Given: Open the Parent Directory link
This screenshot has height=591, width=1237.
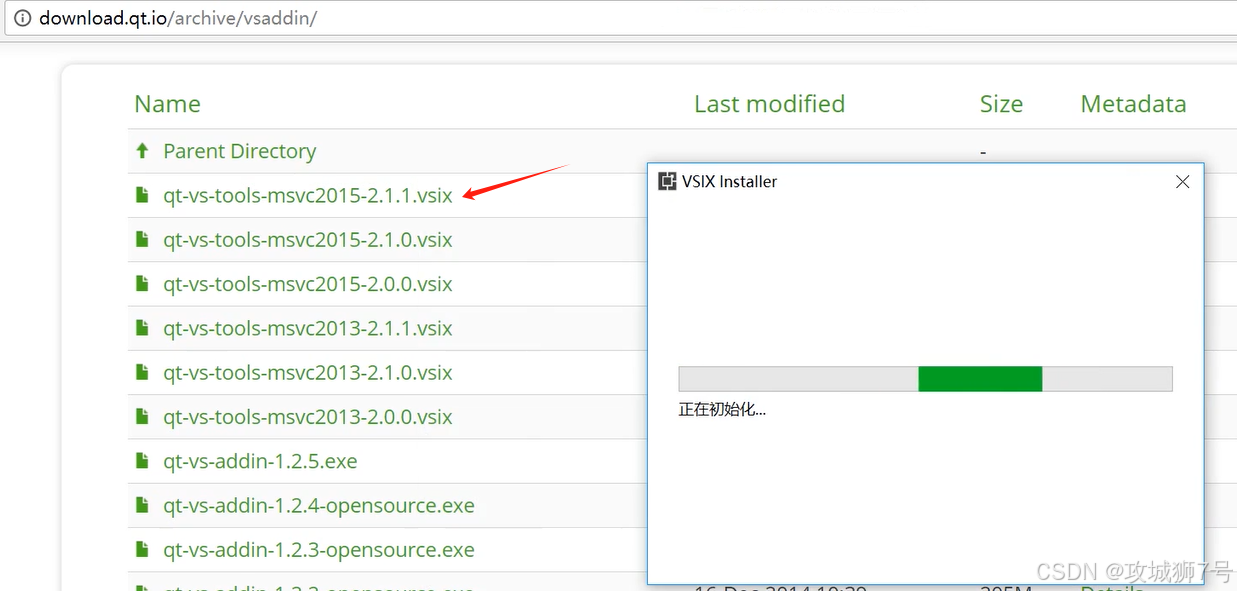Looking at the screenshot, I should point(239,151).
